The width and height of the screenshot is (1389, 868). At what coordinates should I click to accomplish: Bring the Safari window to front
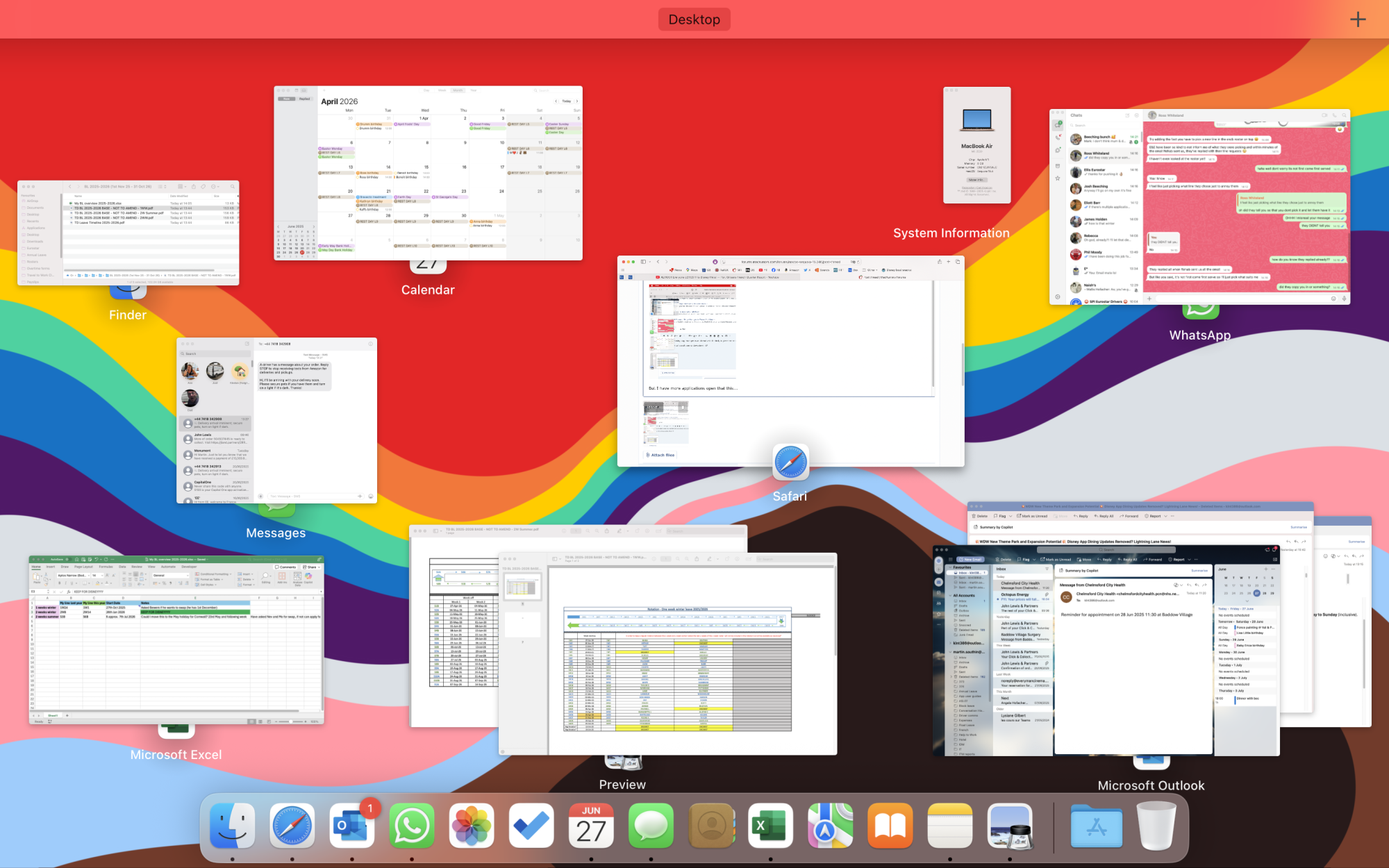pos(790,361)
